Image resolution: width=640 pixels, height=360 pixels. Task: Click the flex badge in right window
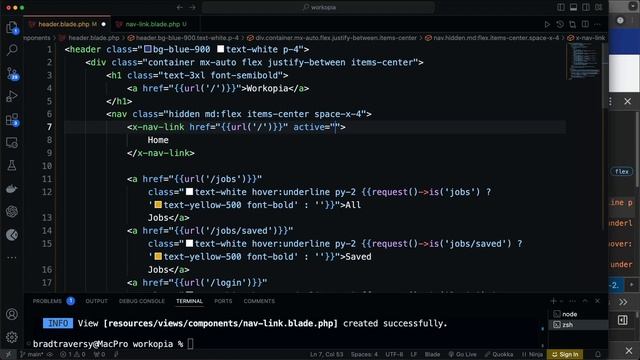tap(622, 171)
